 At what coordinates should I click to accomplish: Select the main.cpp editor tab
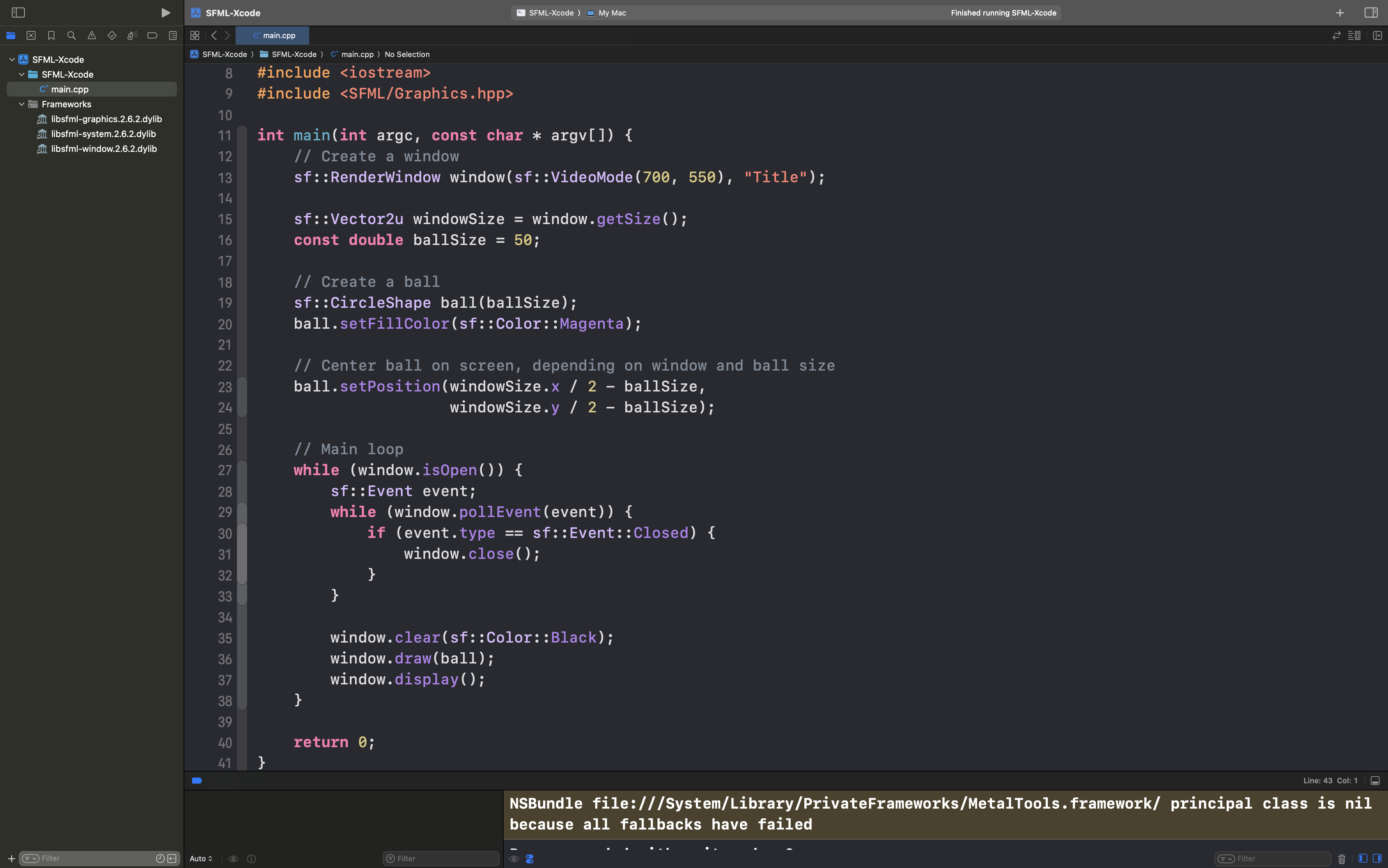(x=273, y=35)
